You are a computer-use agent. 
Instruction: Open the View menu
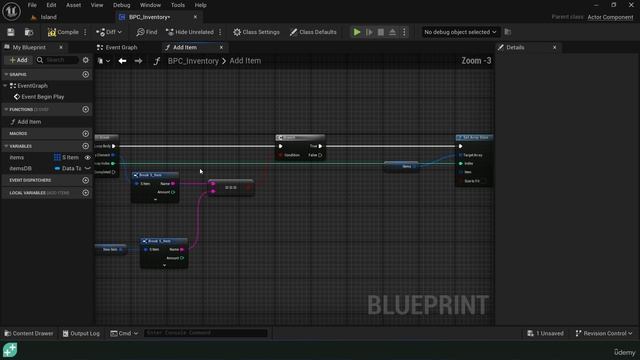coord(97,5)
